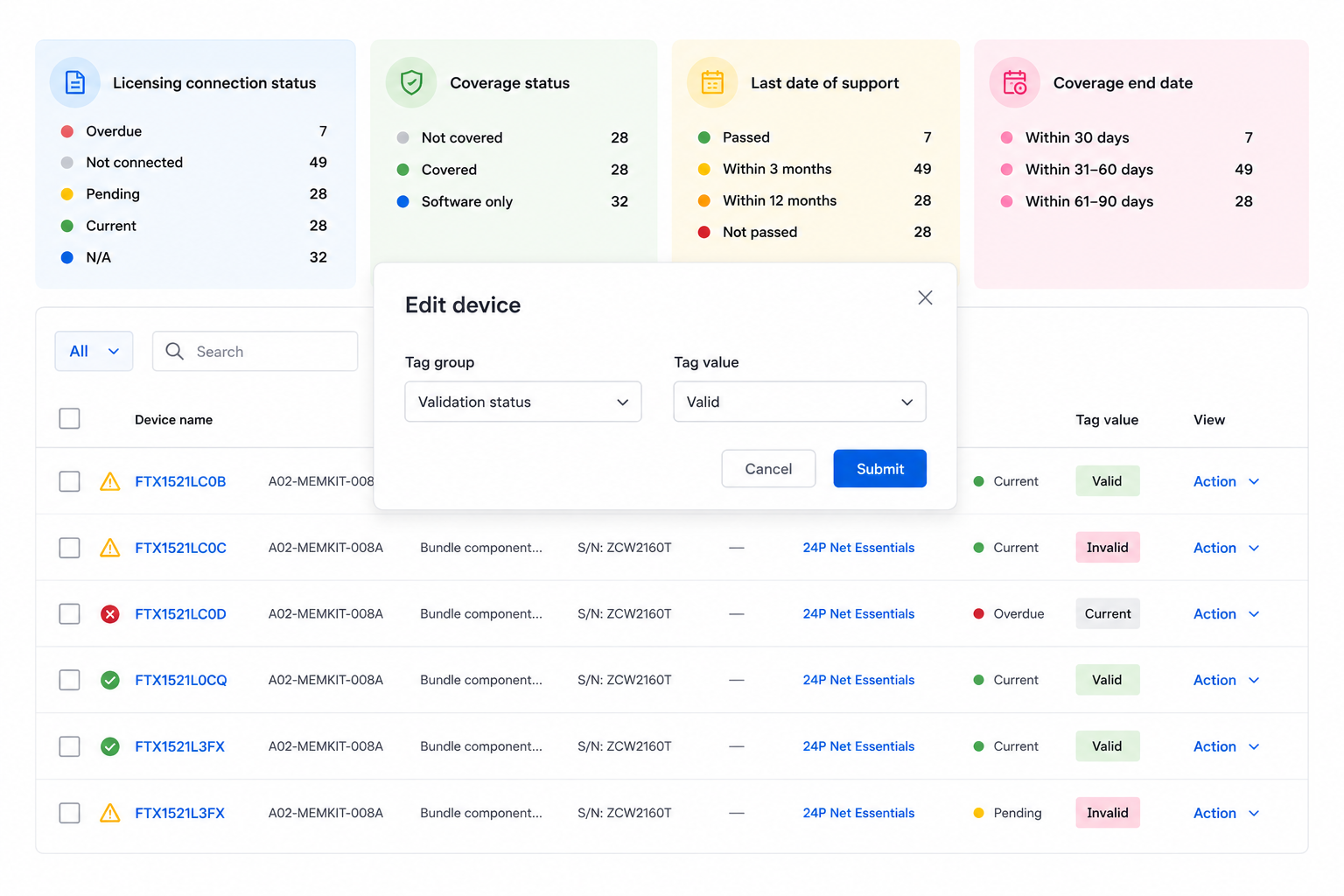Expand the Action menu for FTX1521LC0D
Viewport: 1344px width, 896px height.
point(1226,614)
